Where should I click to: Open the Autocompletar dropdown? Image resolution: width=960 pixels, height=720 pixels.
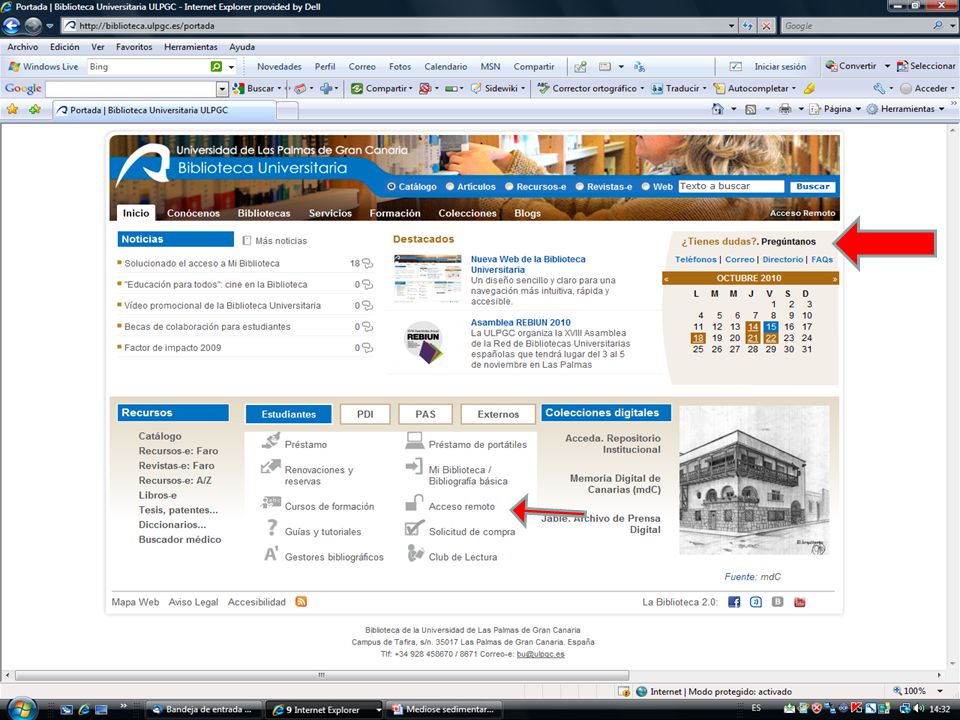(x=794, y=88)
